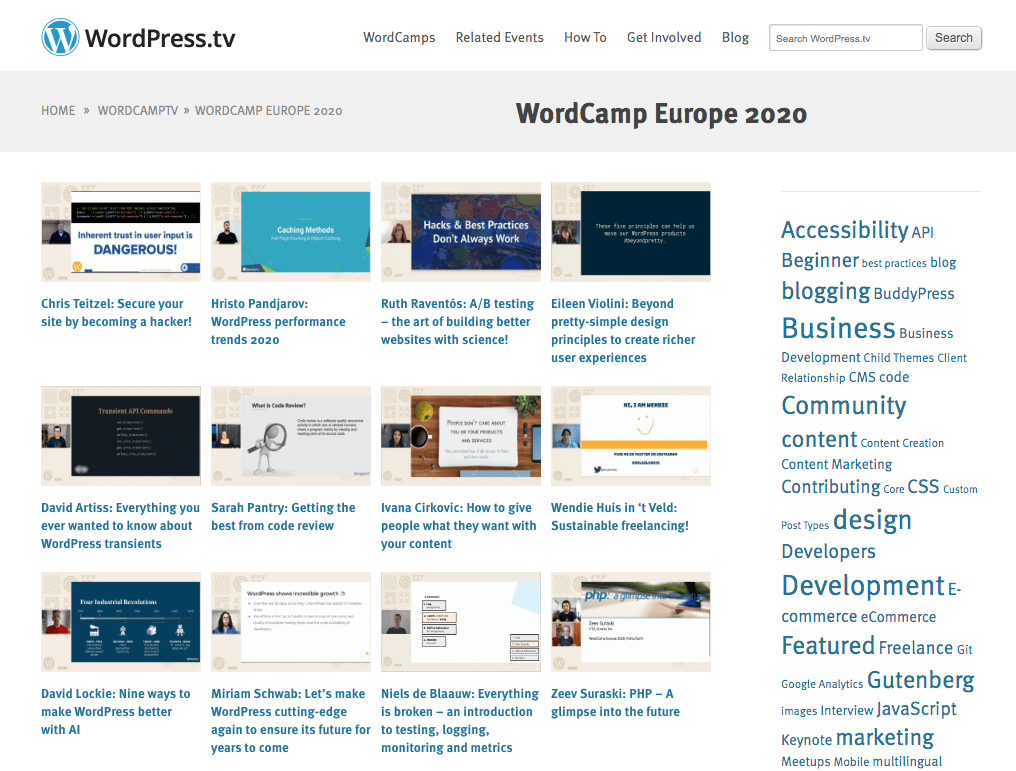The image size is (1016, 771).
Task: Select the Business tag in the sidebar
Action: pos(838,327)
